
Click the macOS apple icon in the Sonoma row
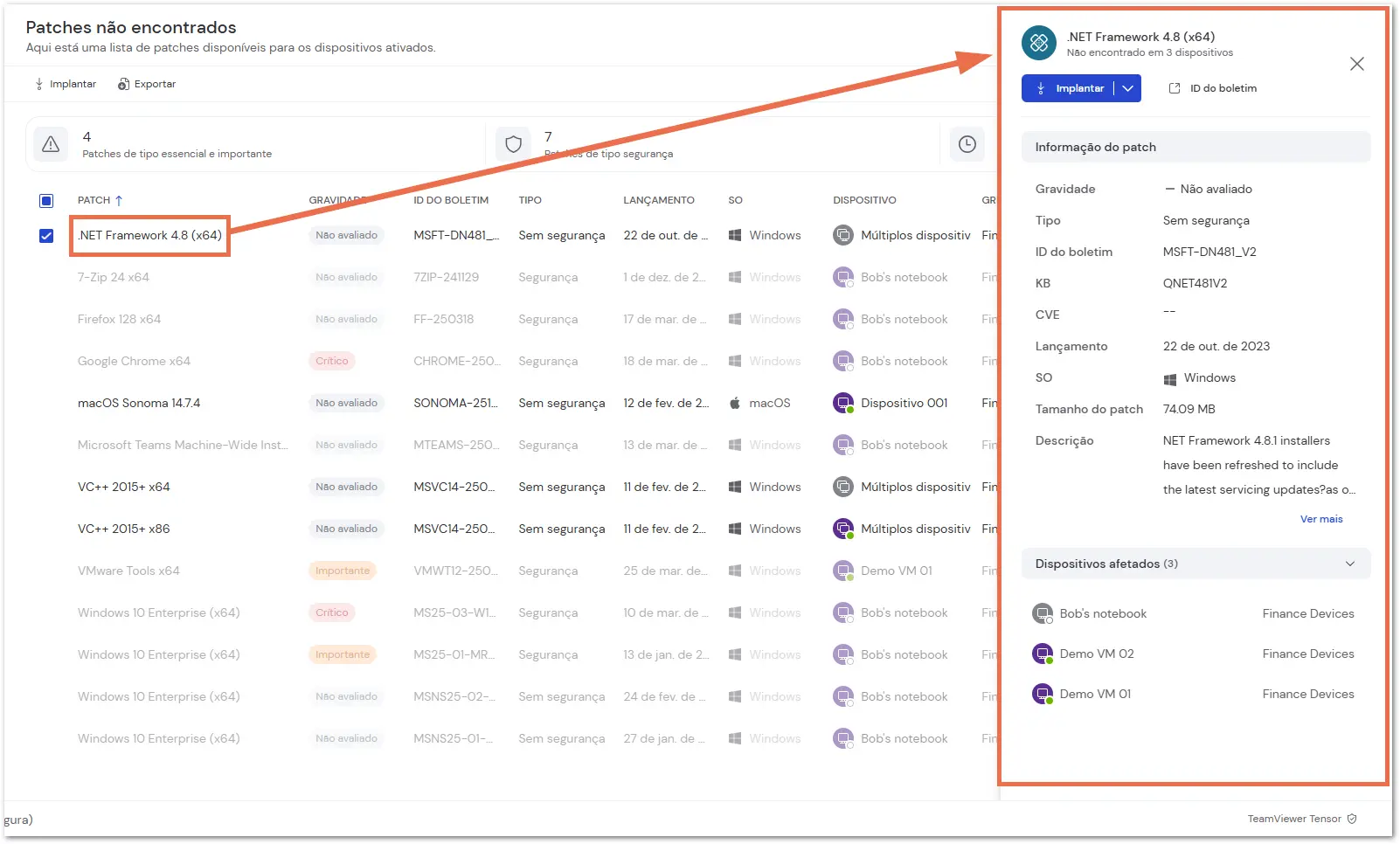[x=735, y=403]
